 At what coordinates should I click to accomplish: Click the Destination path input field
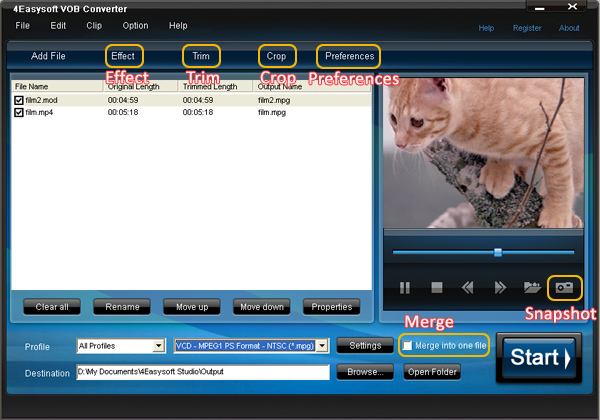203,372
